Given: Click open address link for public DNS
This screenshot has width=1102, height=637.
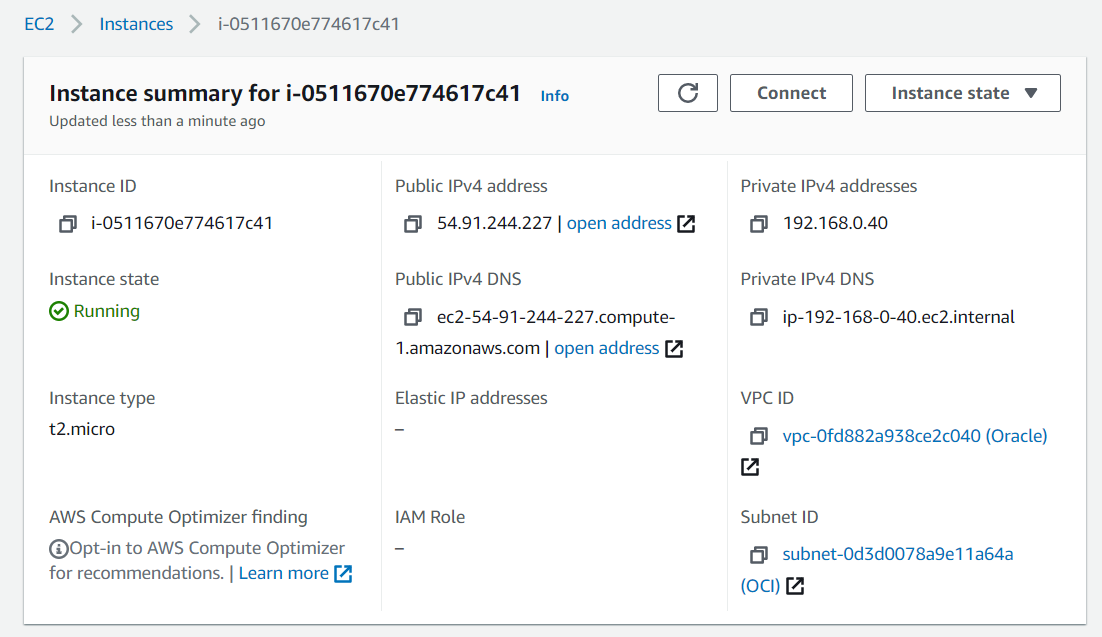Looking at the screenshot, I should coord(607,348).
